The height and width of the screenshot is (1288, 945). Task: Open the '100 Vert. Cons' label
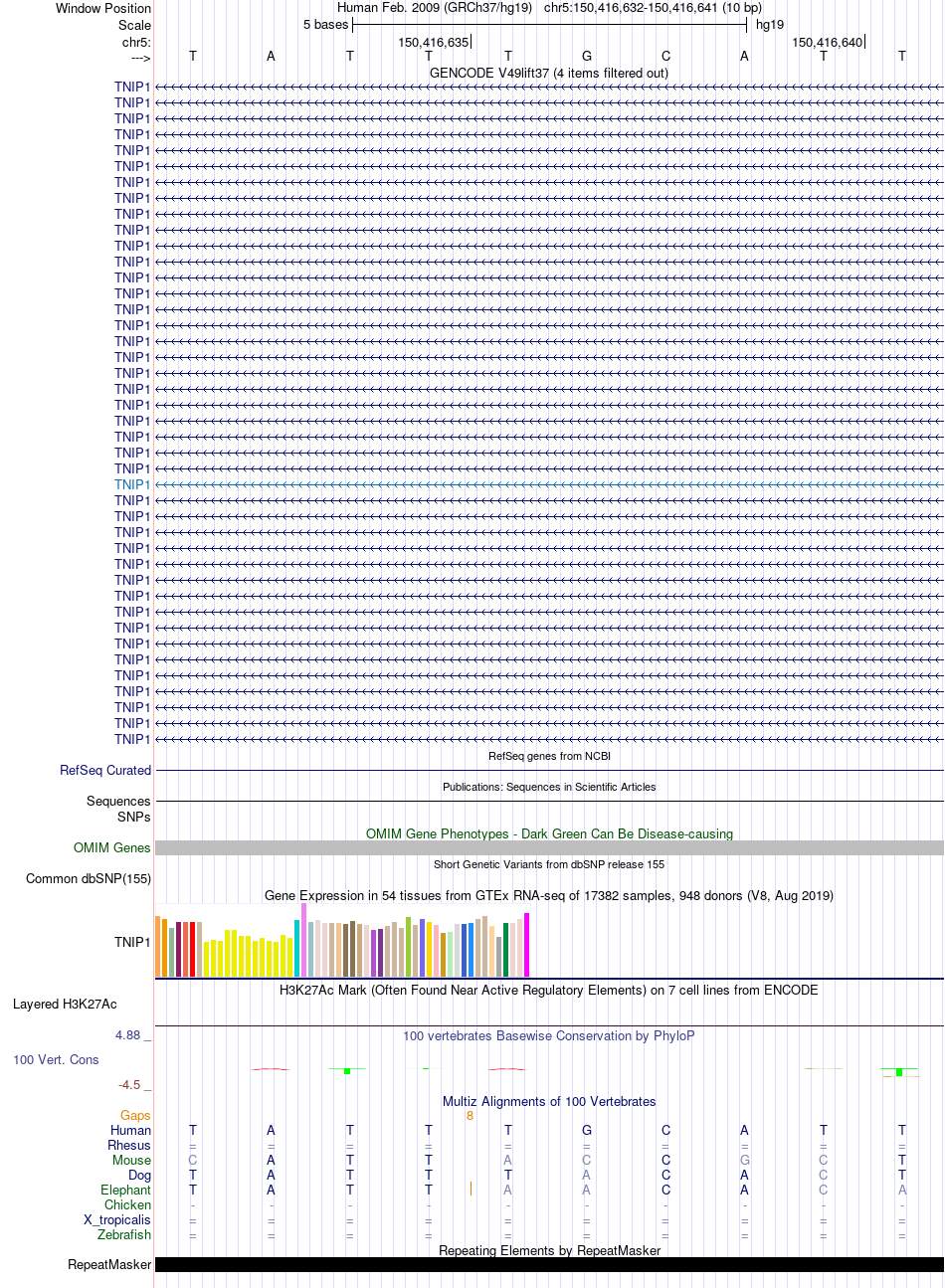point(56,1060)
